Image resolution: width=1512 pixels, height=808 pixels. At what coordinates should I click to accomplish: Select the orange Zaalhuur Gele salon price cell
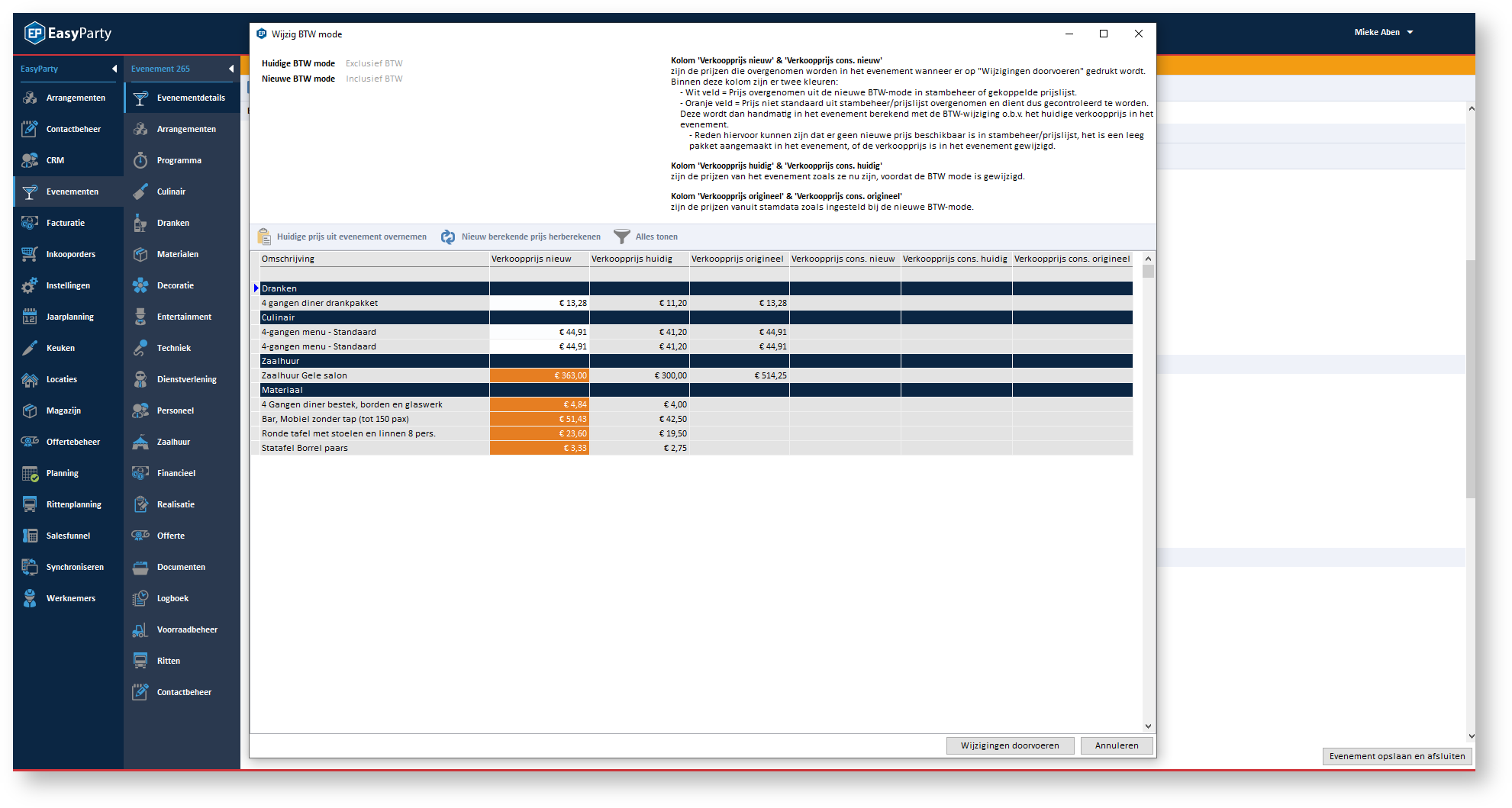click(539, 375)
